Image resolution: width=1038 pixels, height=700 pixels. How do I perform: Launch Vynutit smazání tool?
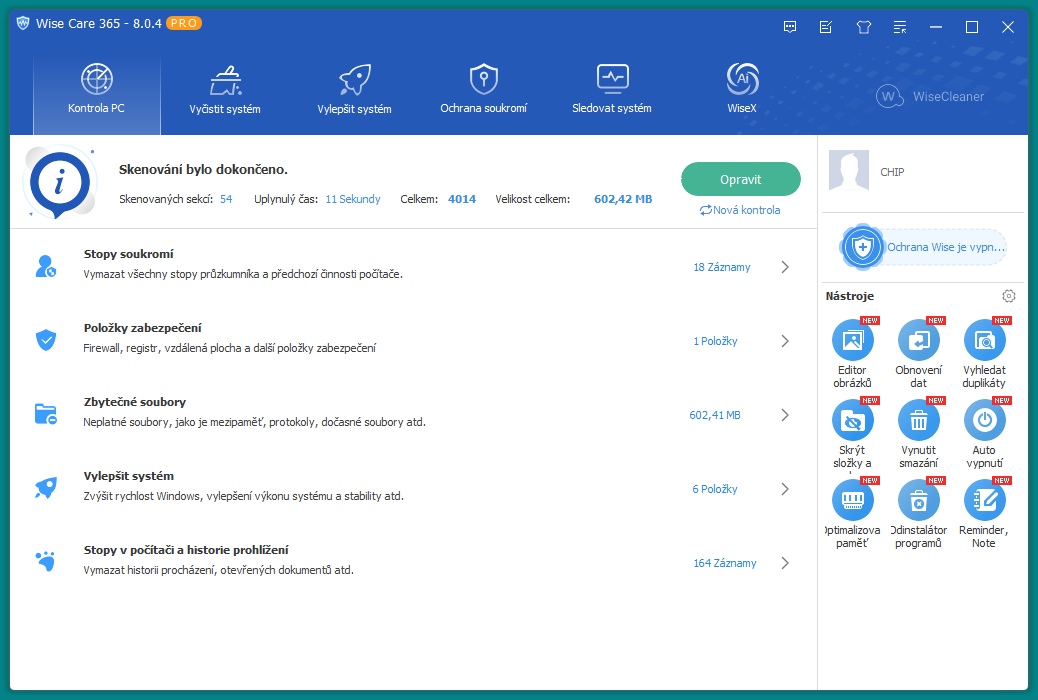tap(919, 434)
